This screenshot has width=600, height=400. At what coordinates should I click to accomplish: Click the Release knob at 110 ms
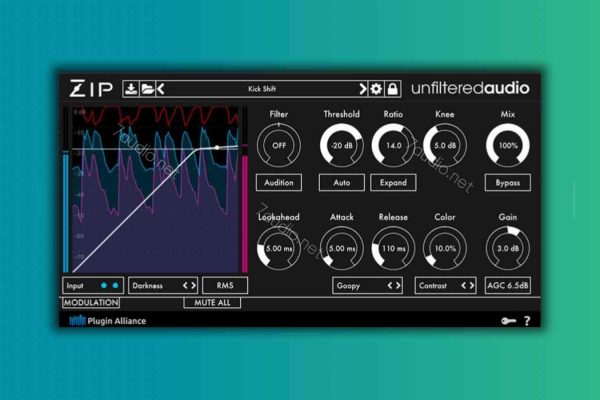coord(393,248)
